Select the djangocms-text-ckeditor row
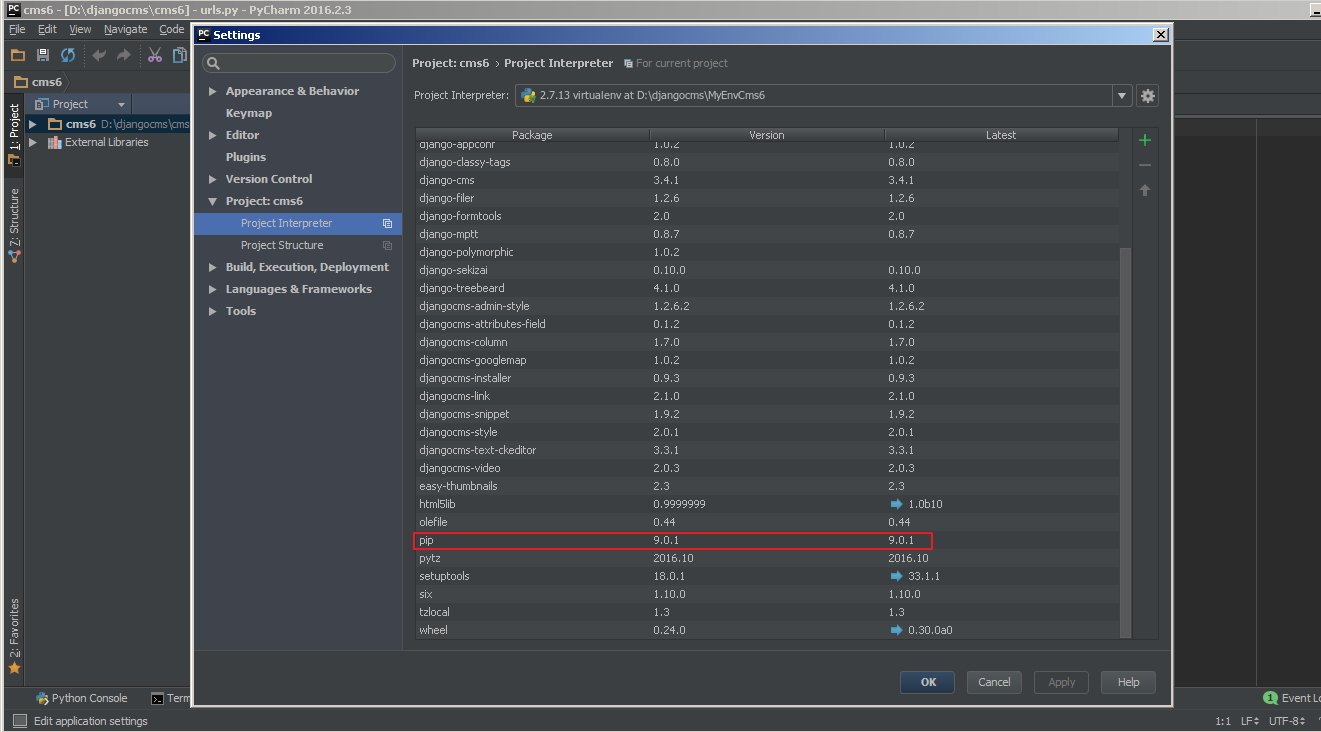Image resolution: width=1321 pixels, height=732 pixels. tap(768, 450)
